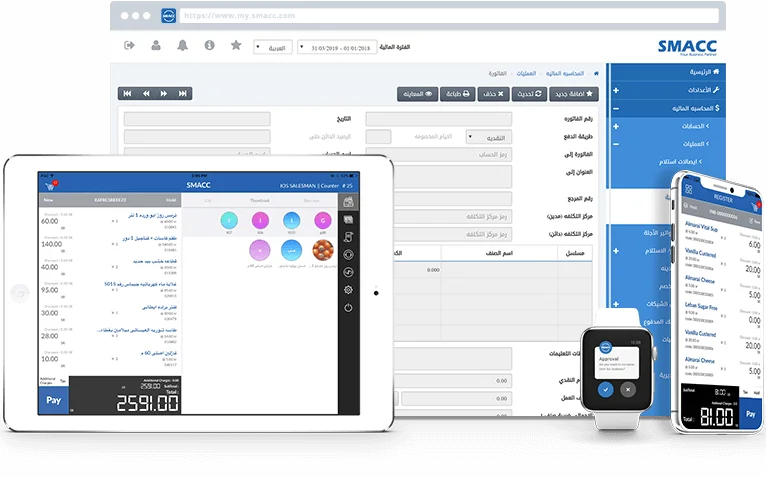The width and height of the screenshot is (766, 477).
Task: Tap the sync icon on tablet sidebar
Action: tap(348, 272)
